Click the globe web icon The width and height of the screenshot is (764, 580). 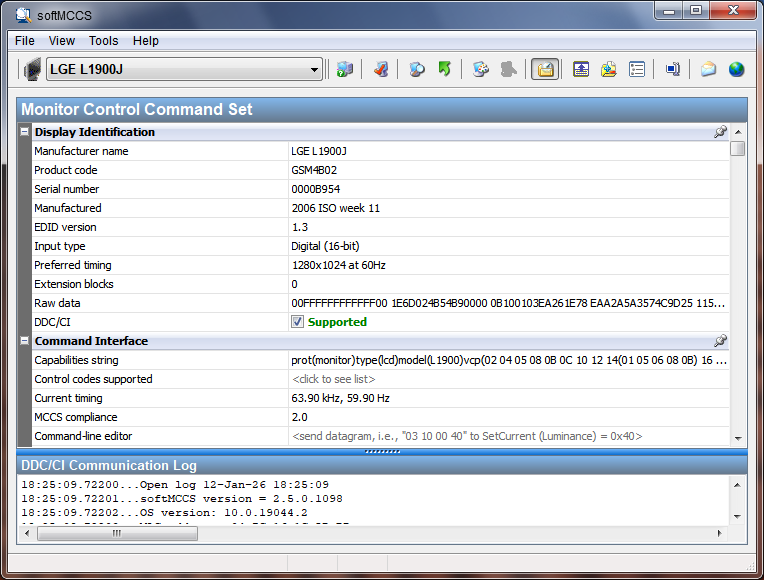(736, 69)
